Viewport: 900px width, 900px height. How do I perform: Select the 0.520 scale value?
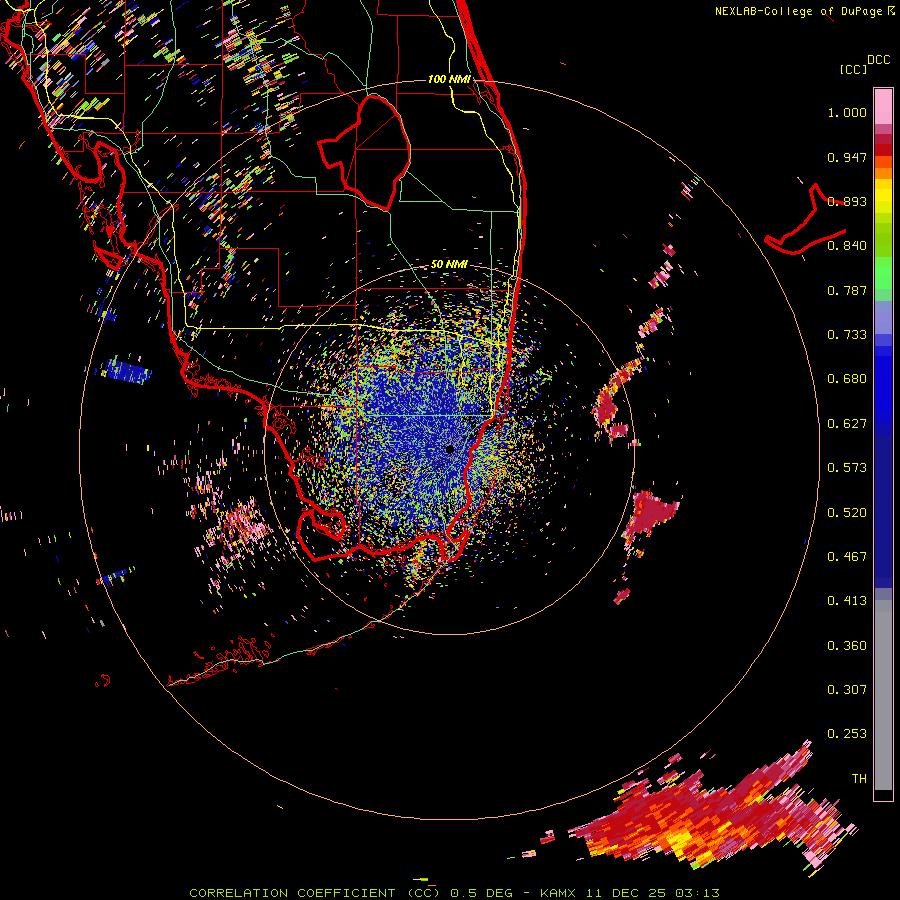847,513
